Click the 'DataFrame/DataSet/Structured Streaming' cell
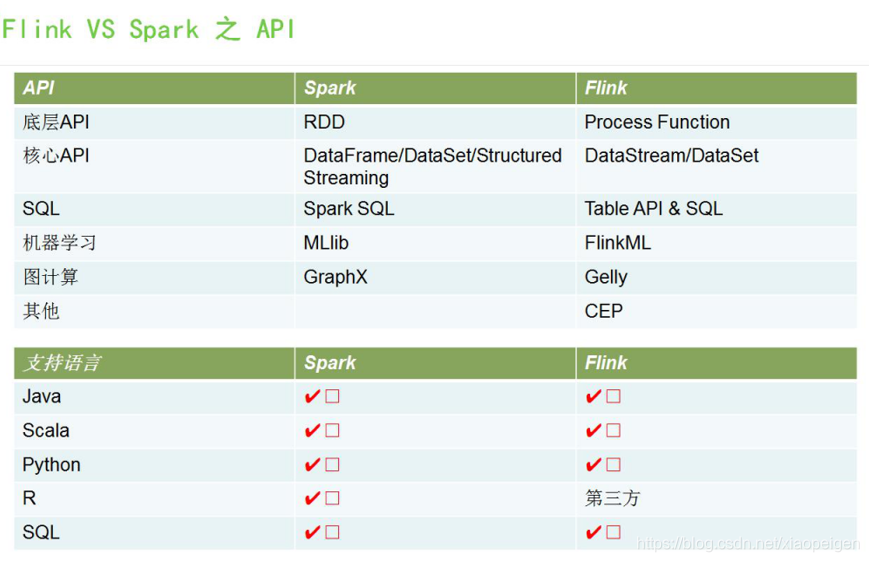Viewport: 869px width, 562px height. (x=433, y=166)
